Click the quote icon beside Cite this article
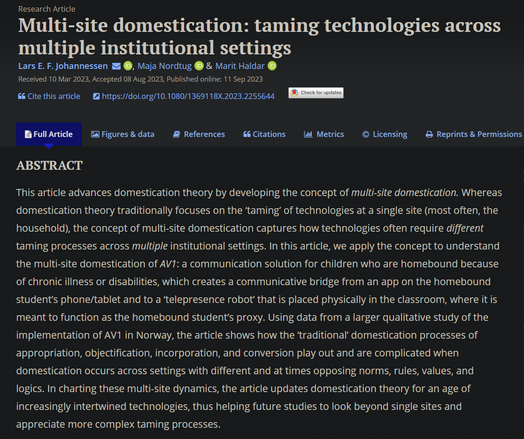This screenshot has height=439, width=524. (21, 96)
